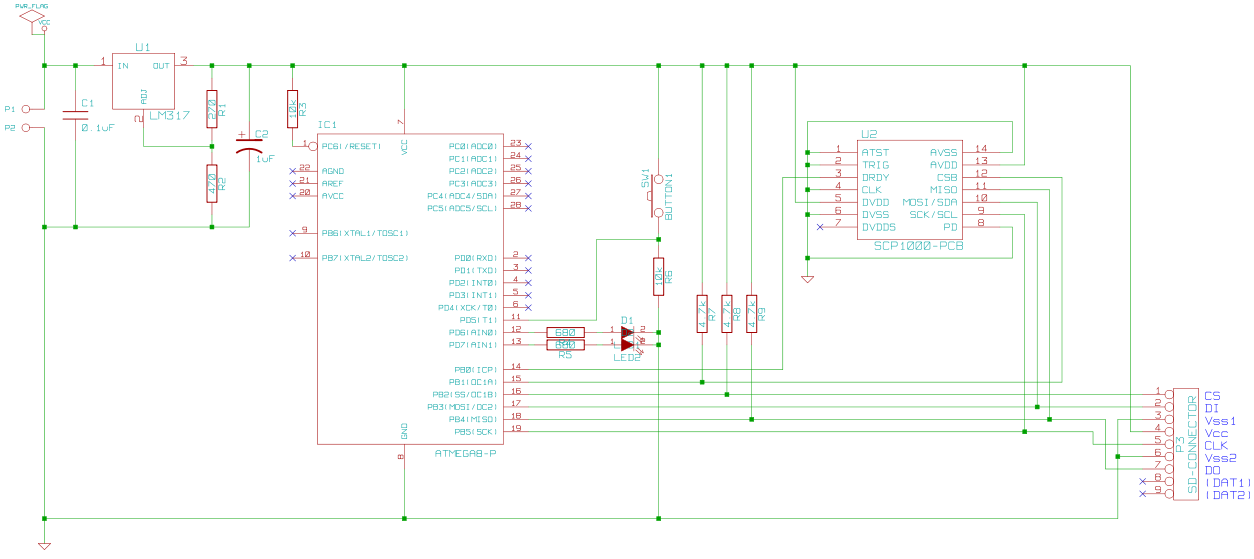1254x559 pixels.
Task: Select the IDAT2 label on SD connector
Action: 1228,495
